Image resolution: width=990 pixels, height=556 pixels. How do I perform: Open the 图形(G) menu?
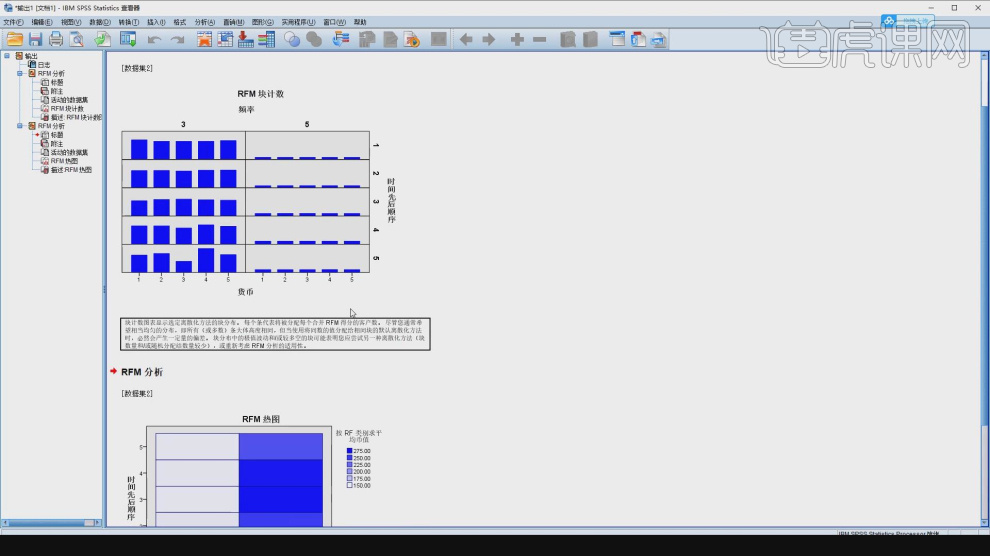coord(263,22)
